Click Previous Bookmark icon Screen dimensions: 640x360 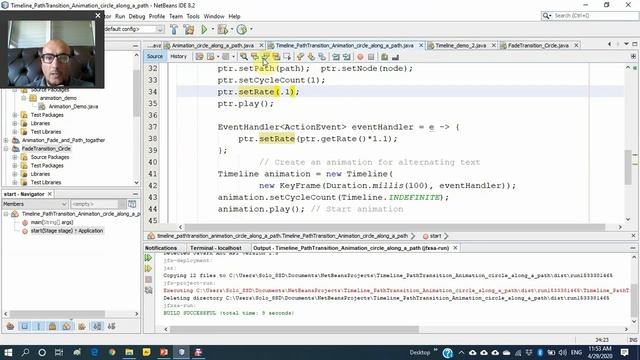tap(300, 57)
